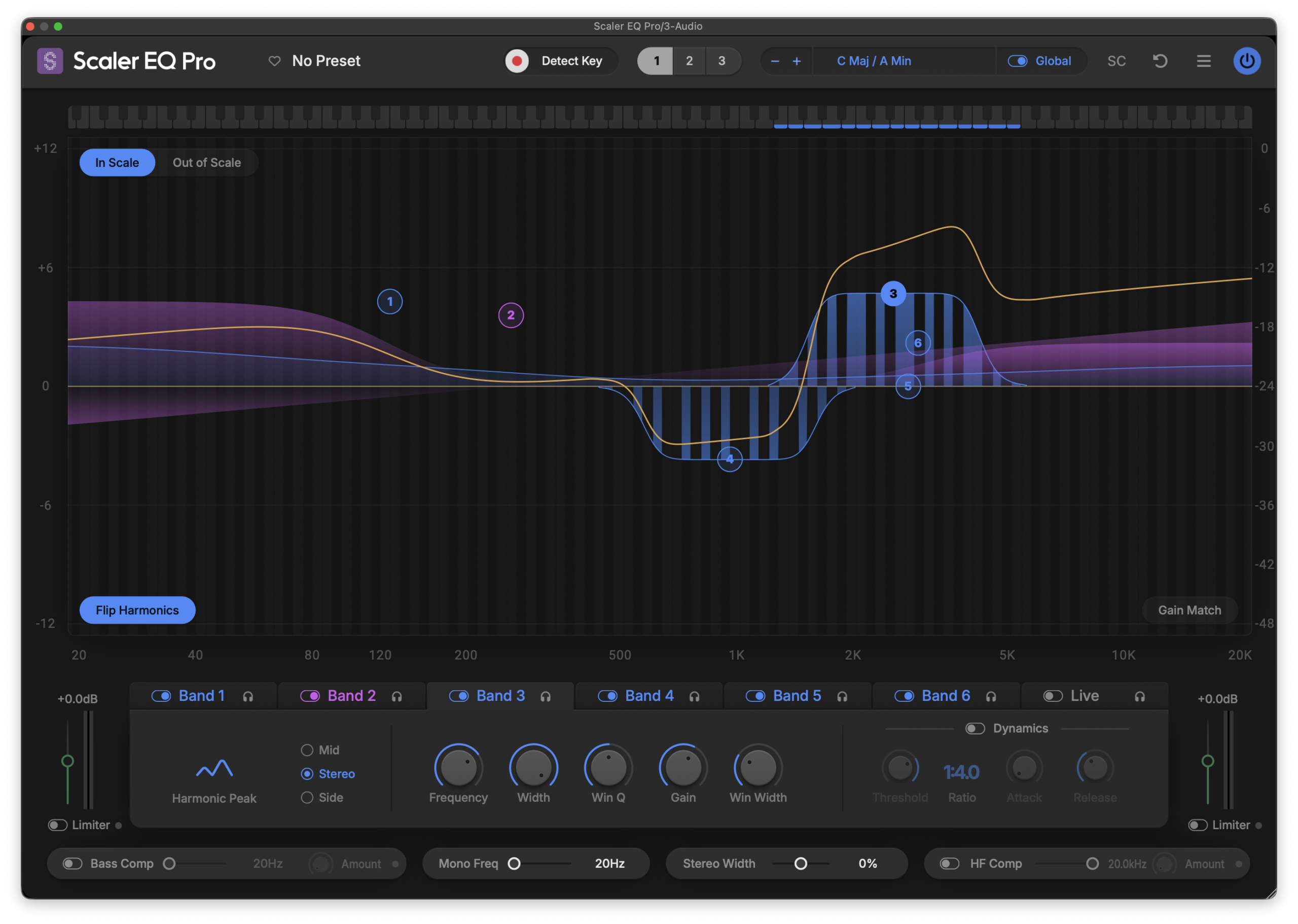Click the Flip Harmonics button

click(x=137, y=611)
